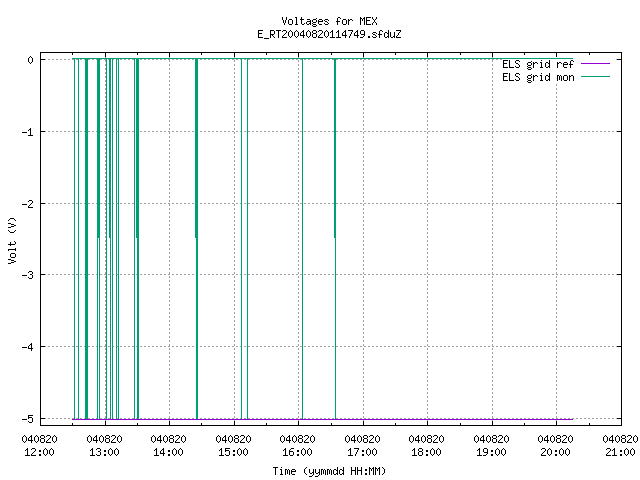This screenshot has height=480, width=640.
Task: Click the y-axis tick label '-5'
Action: (27, 419)
